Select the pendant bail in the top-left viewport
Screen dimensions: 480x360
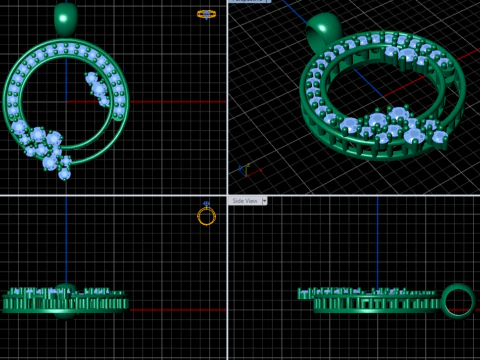click(66, 19)
